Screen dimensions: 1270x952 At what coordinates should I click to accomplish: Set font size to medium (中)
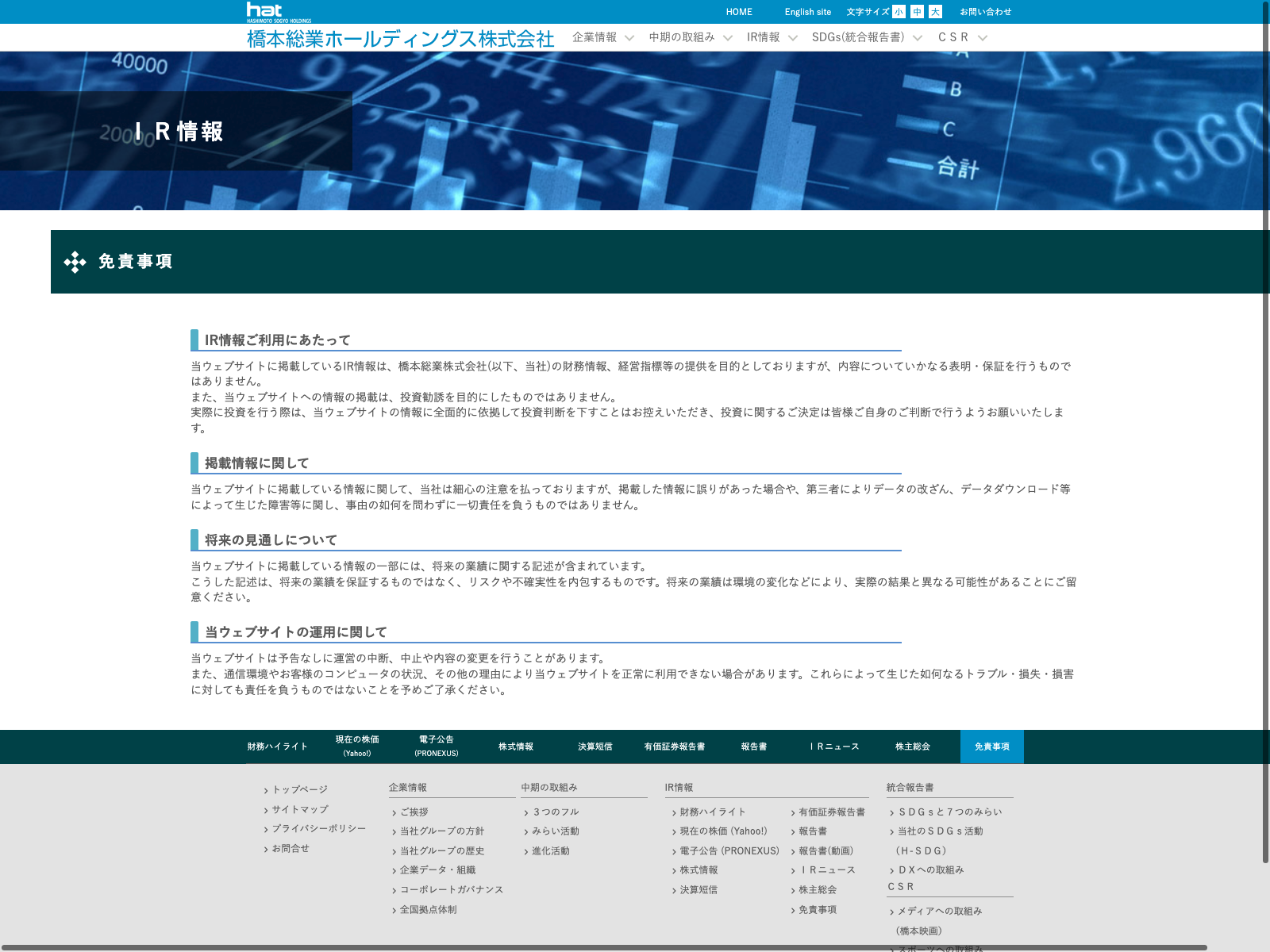[x=917, y=12]
